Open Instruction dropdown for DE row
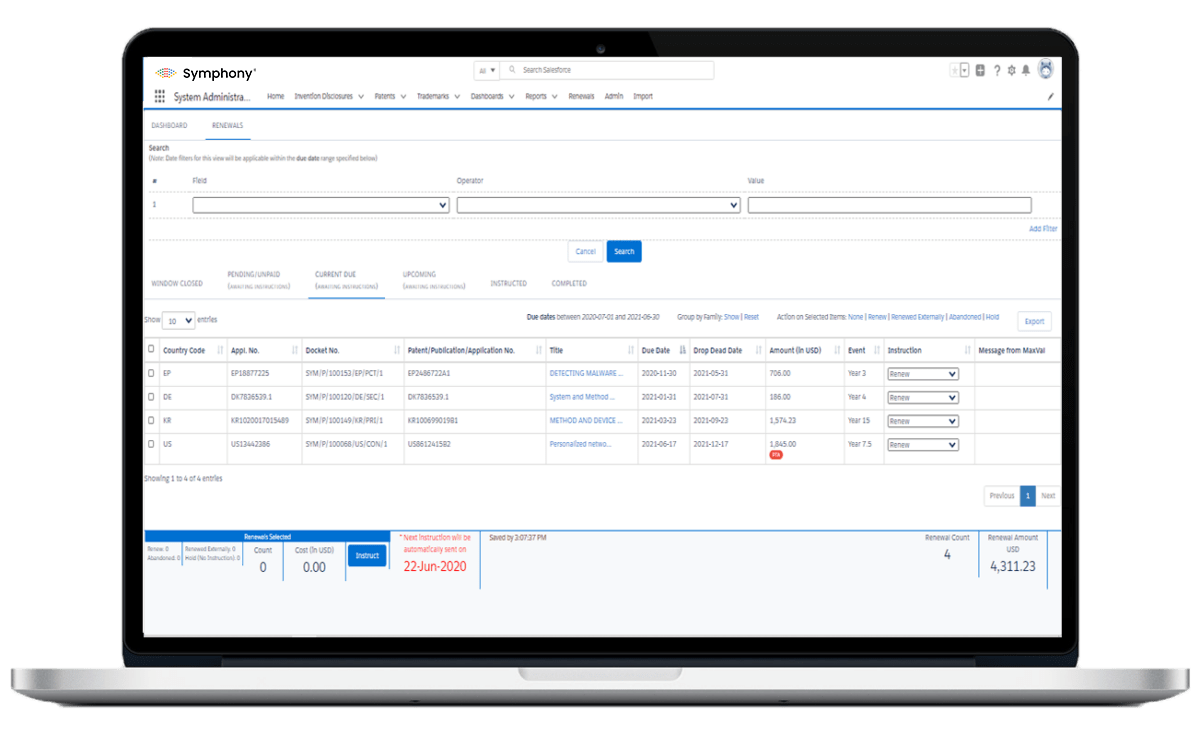1200x746 pixels. point(923,398)
